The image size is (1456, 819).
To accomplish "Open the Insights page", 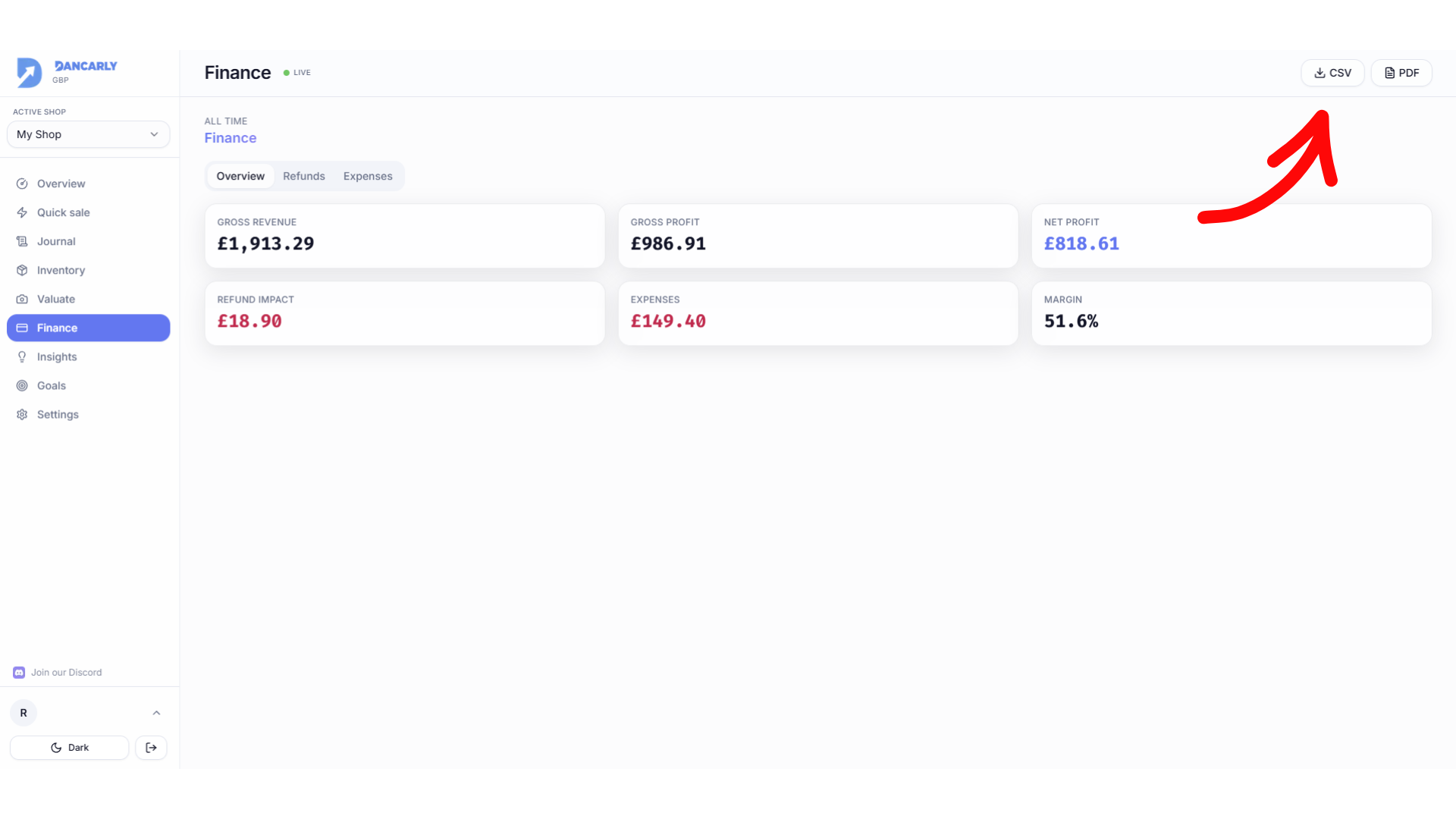I will (88, 356).
